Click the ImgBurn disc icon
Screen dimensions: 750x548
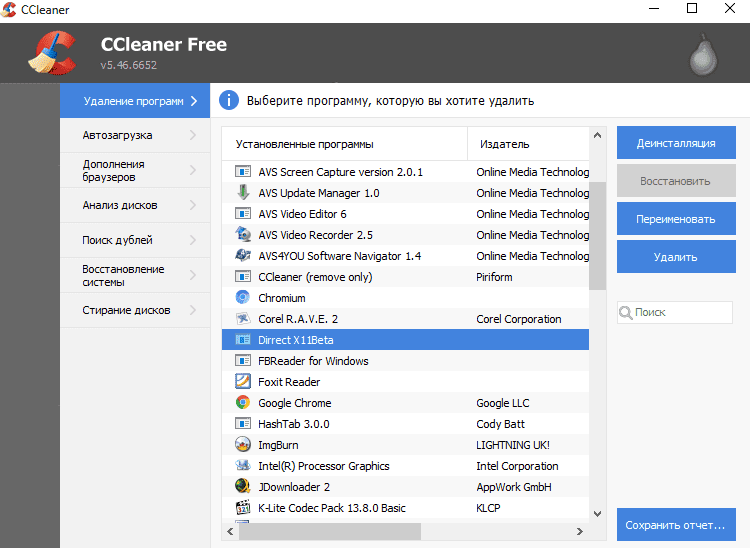pyautogui.click(x=243, y=444)
